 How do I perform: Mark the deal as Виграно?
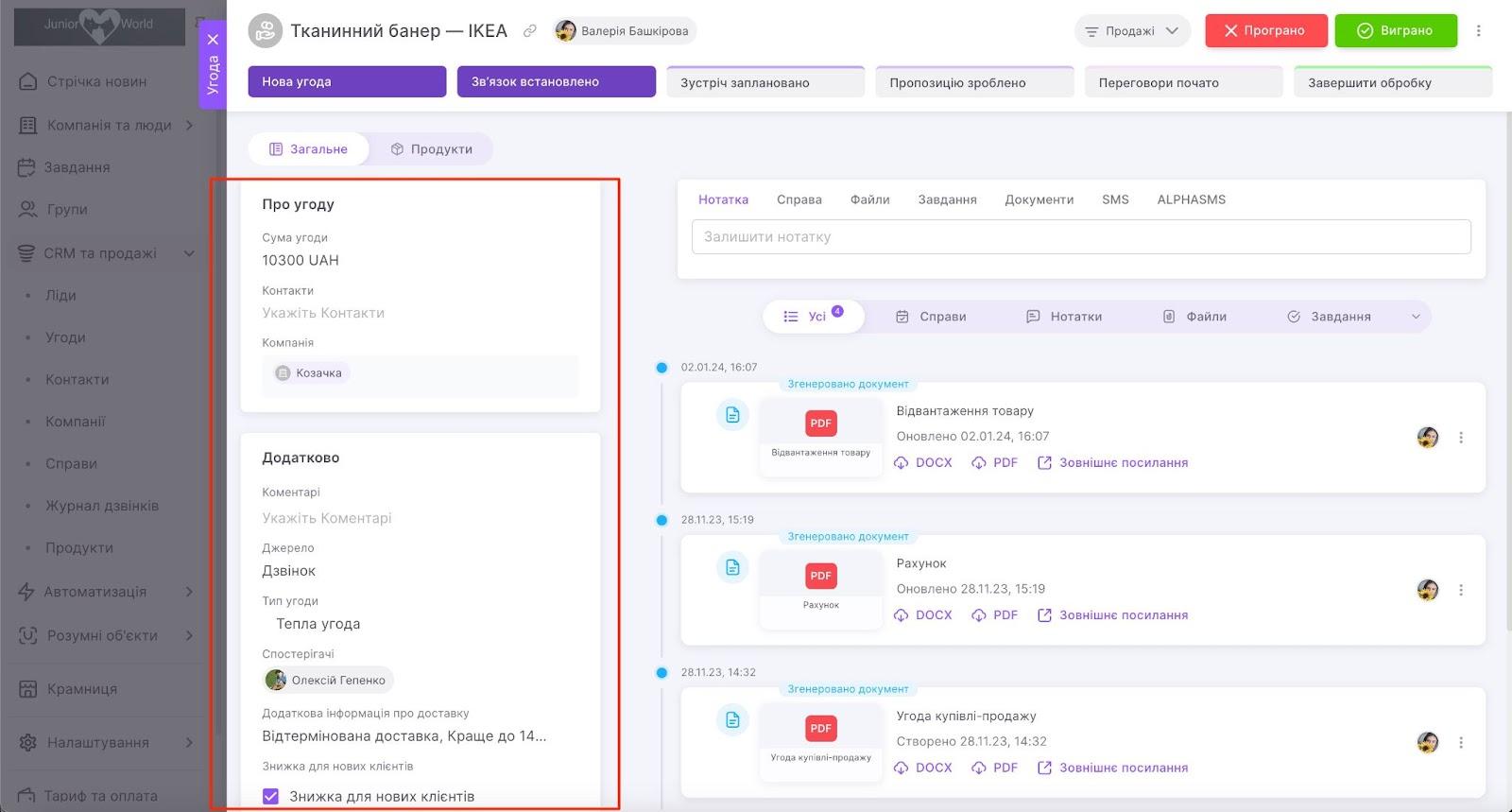coord(1396,31)
